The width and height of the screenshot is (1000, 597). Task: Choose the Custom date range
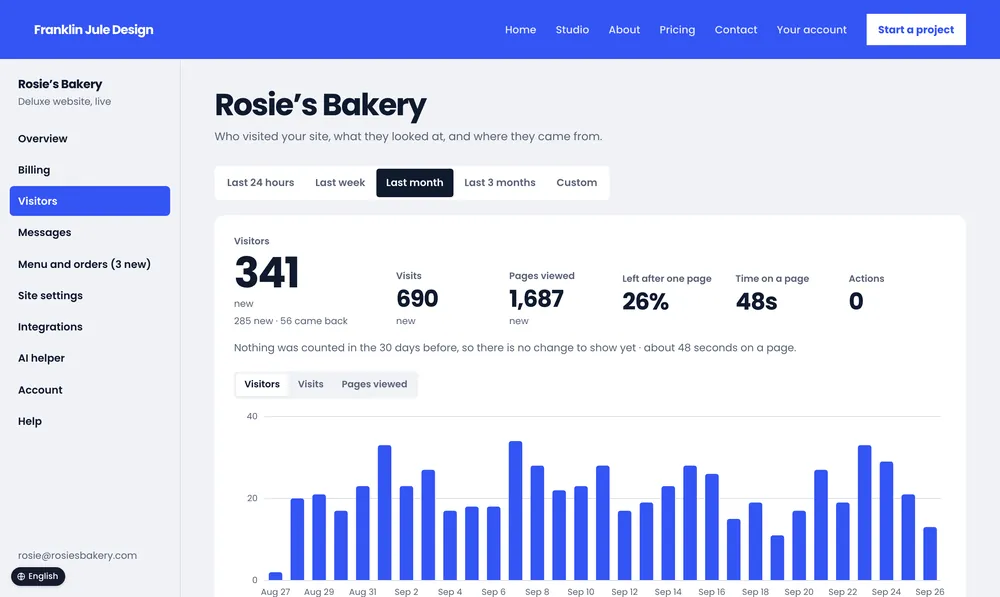577,182
